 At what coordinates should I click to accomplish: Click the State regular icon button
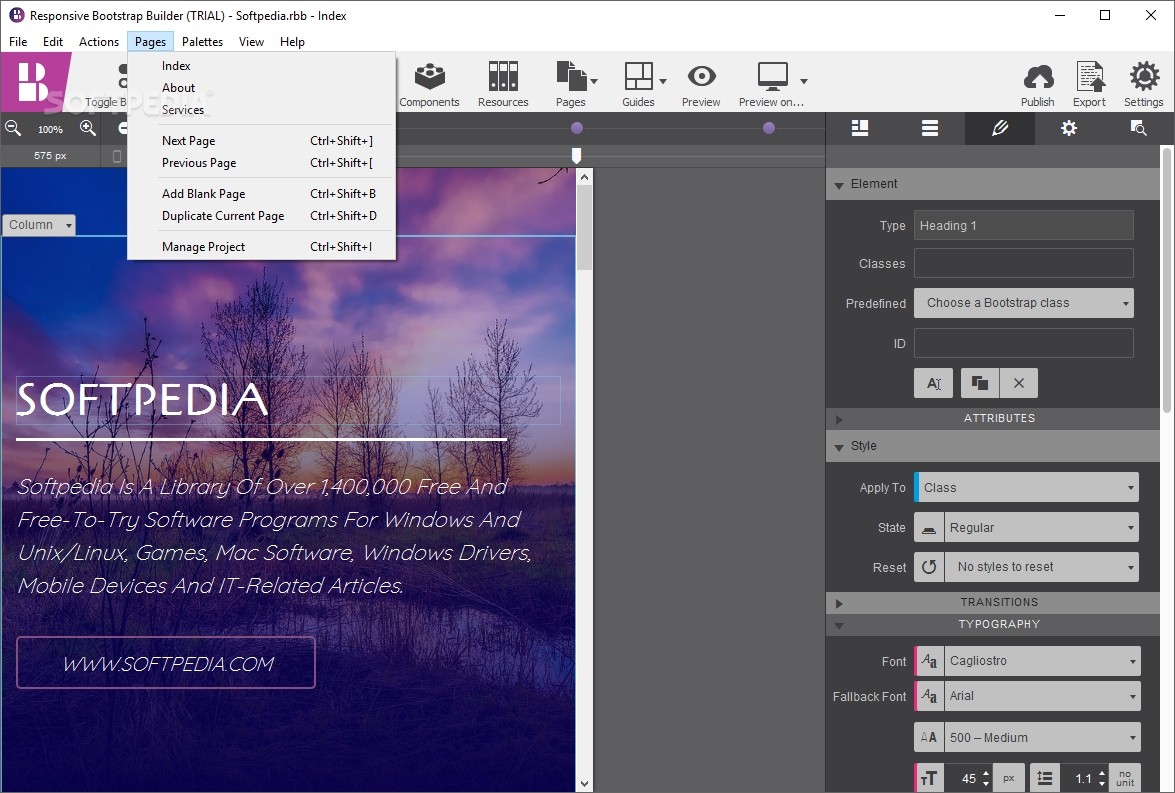pyautogui.click(x=929, y=528)
